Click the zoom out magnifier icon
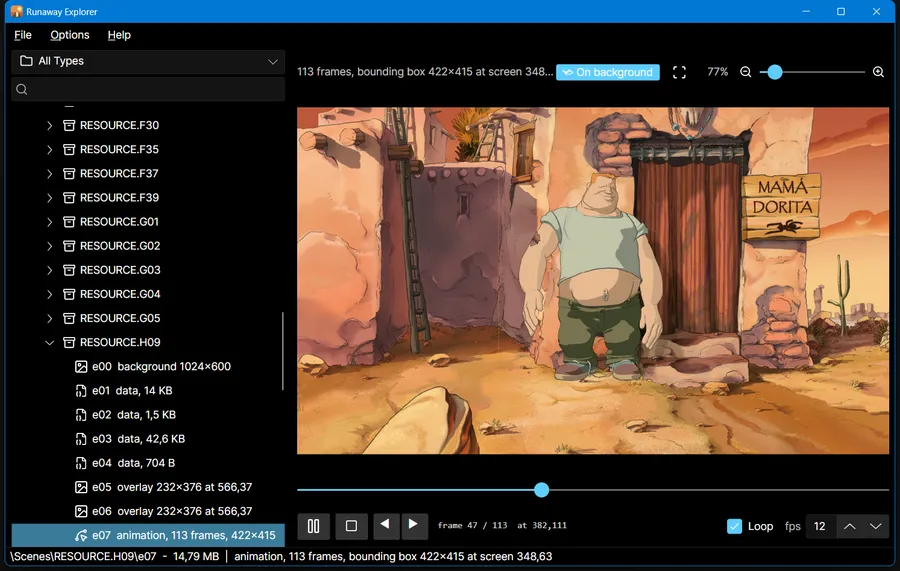 (x=746, y=72)
